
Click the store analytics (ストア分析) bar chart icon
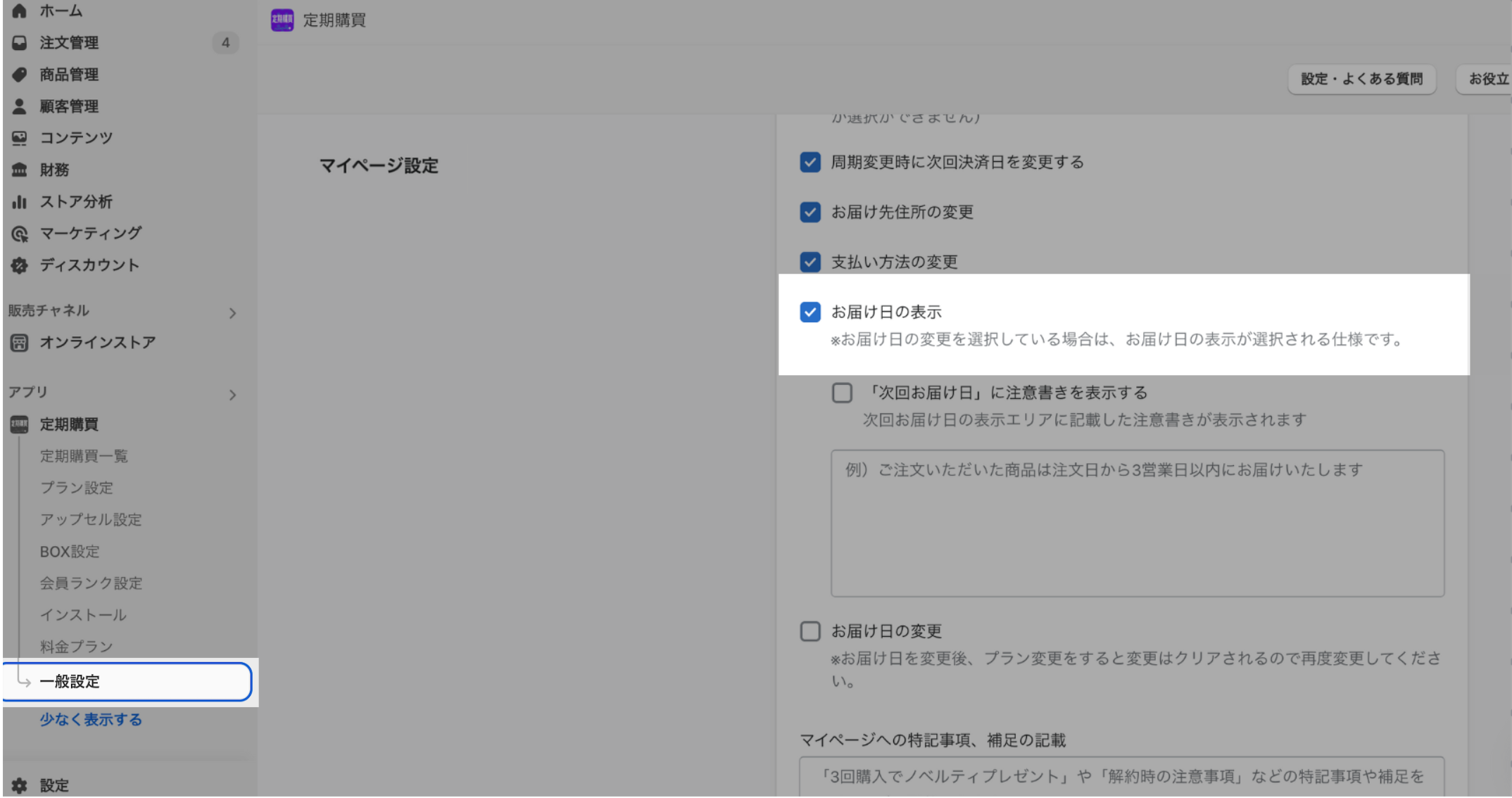pyautogui.click(x=20, y=202)
